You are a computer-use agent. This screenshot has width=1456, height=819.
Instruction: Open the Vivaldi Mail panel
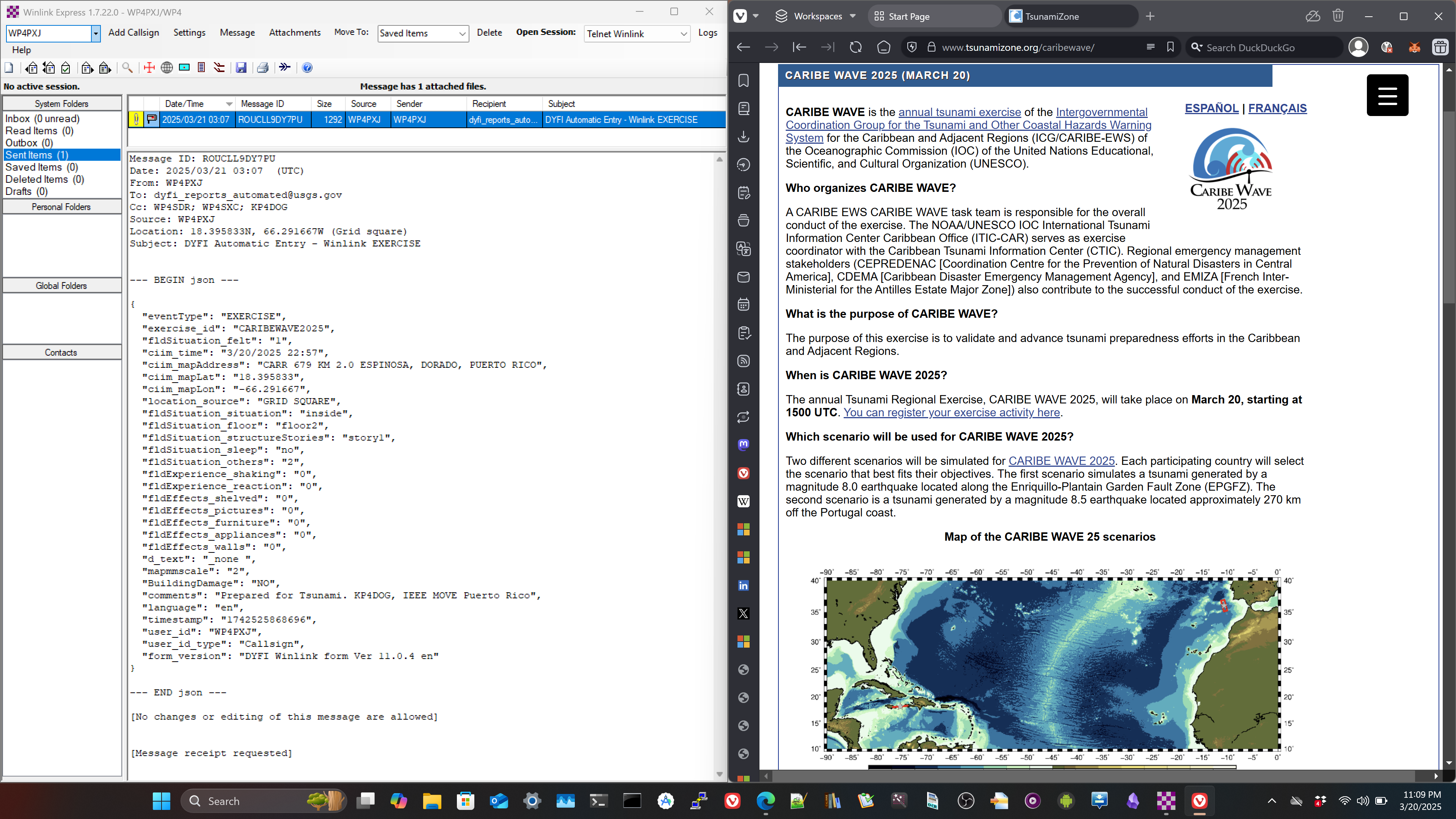coord(744,277)
